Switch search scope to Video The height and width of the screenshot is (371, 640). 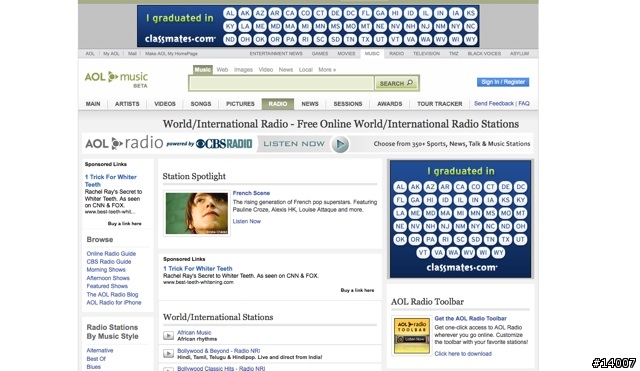(266, 70)
